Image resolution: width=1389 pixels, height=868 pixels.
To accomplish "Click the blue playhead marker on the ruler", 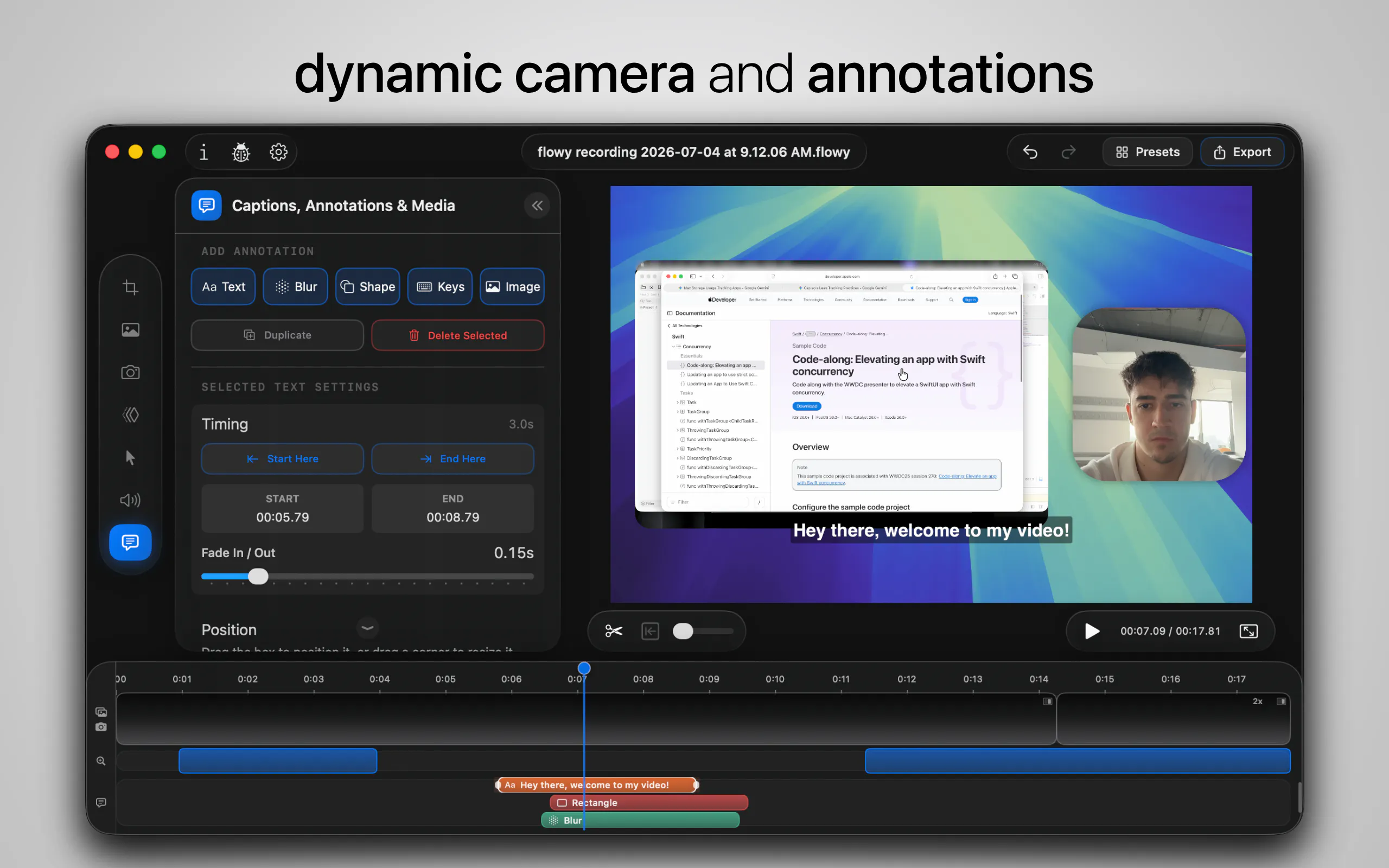I will click(584, 668).
